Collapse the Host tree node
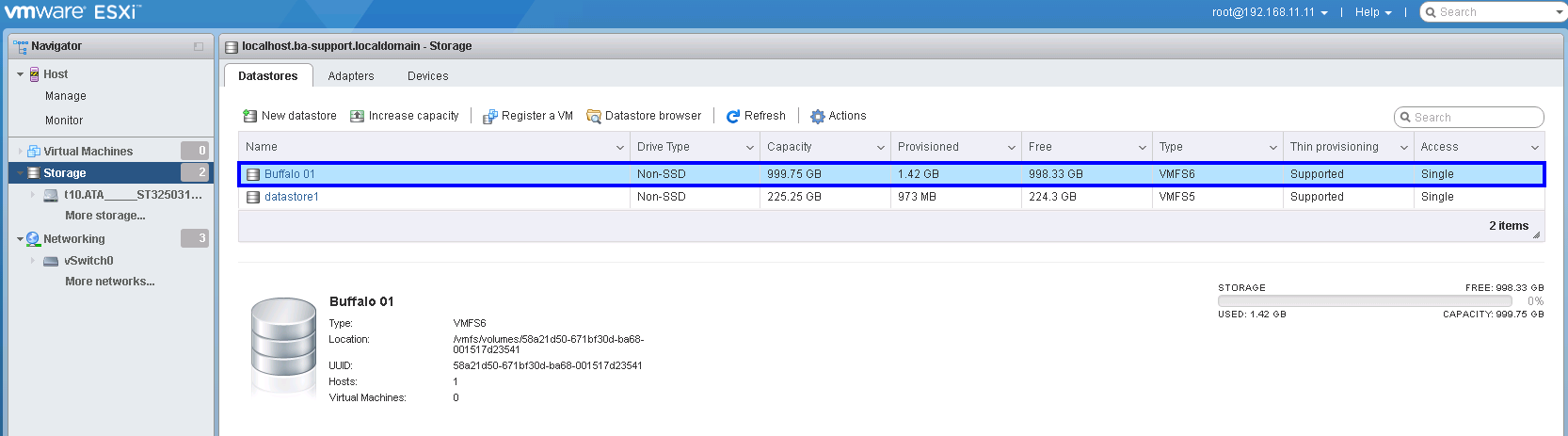This screenshot has height=436, width=1568. (20, 74)
